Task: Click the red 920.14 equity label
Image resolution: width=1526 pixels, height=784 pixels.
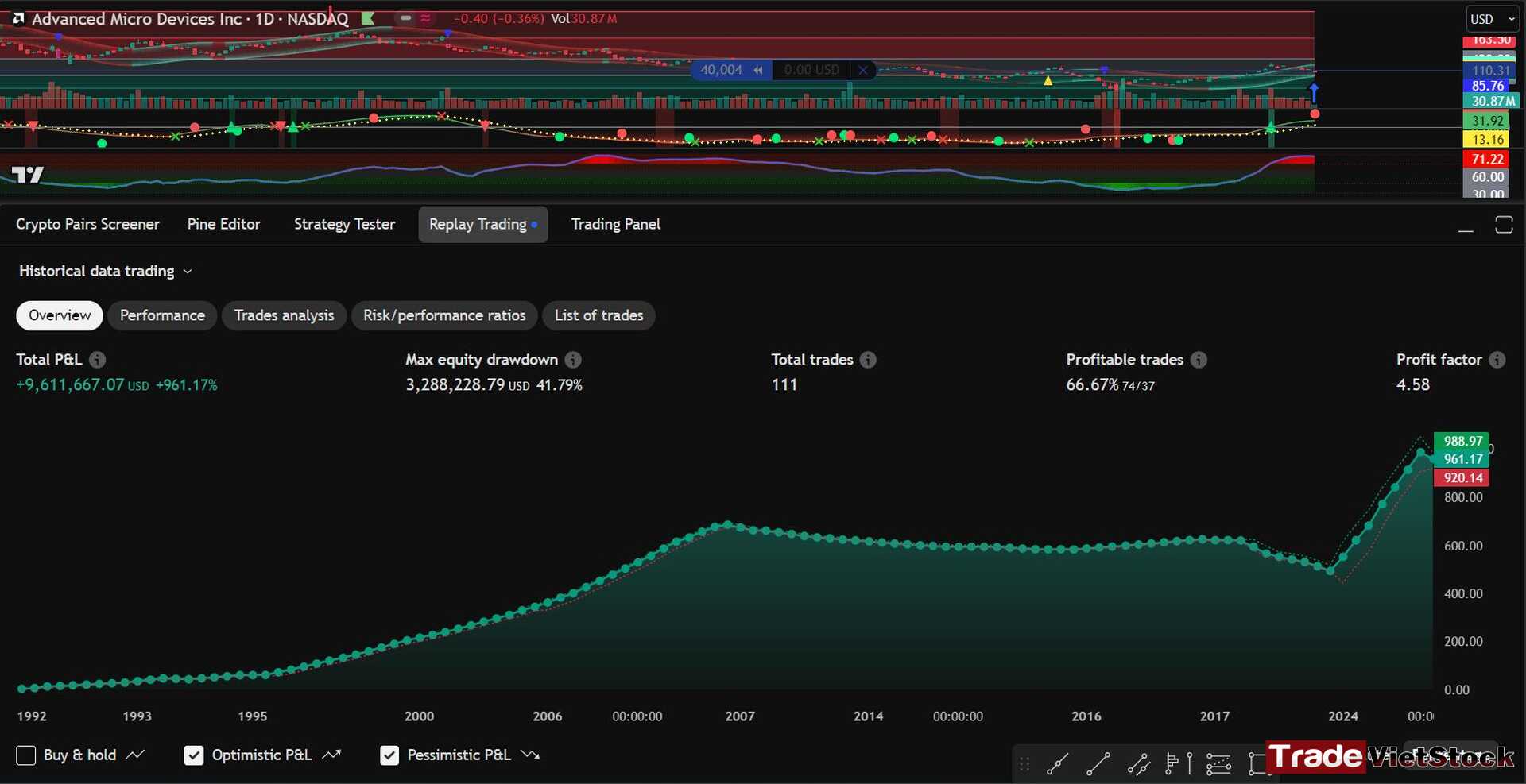Action: pos(1462,478)
